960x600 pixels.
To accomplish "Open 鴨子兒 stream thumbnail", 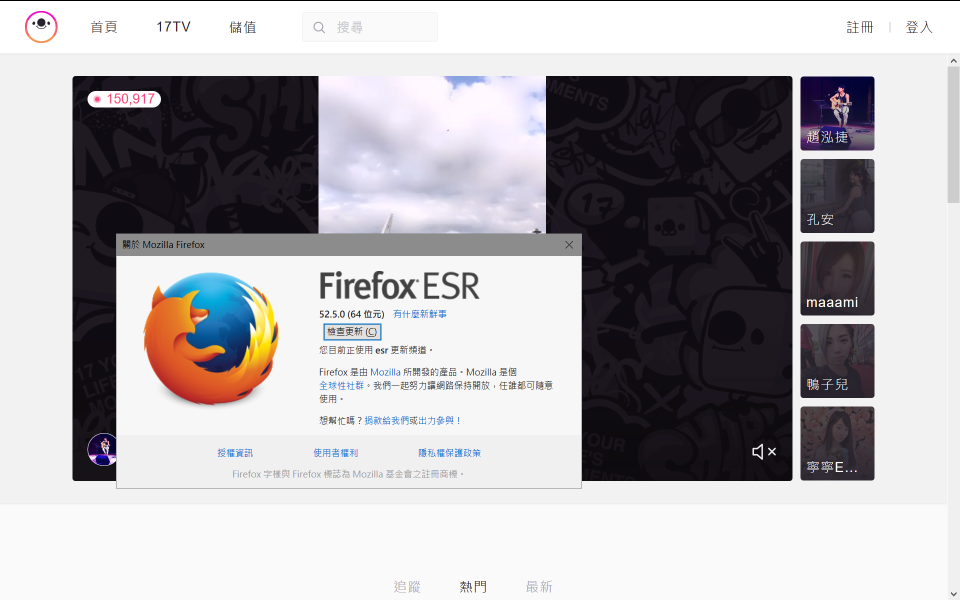I will click(x=837, y=361).
